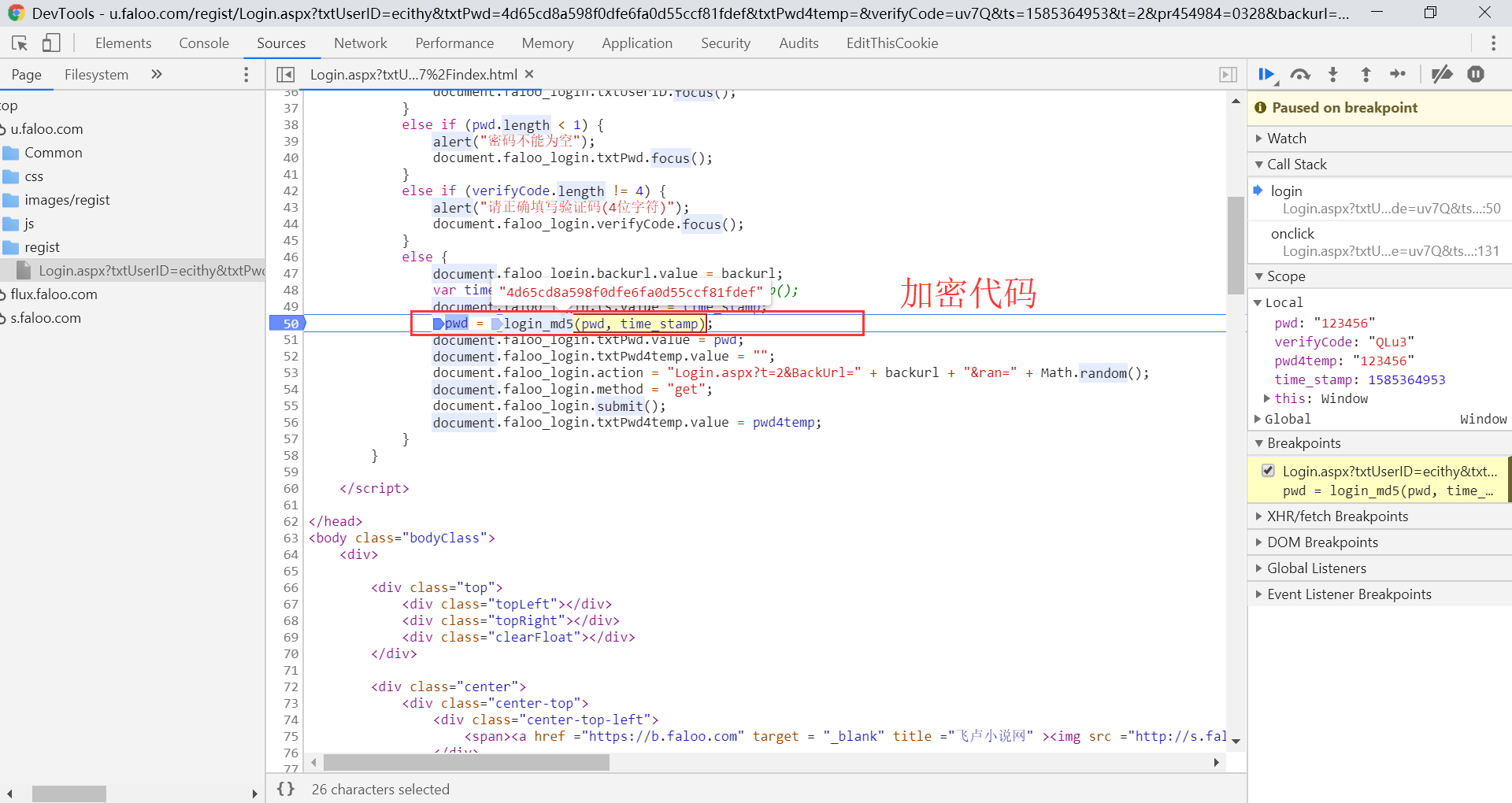Click the code editor scroll-right arrow
The image size is (1512, 803).
(1217, 762)
